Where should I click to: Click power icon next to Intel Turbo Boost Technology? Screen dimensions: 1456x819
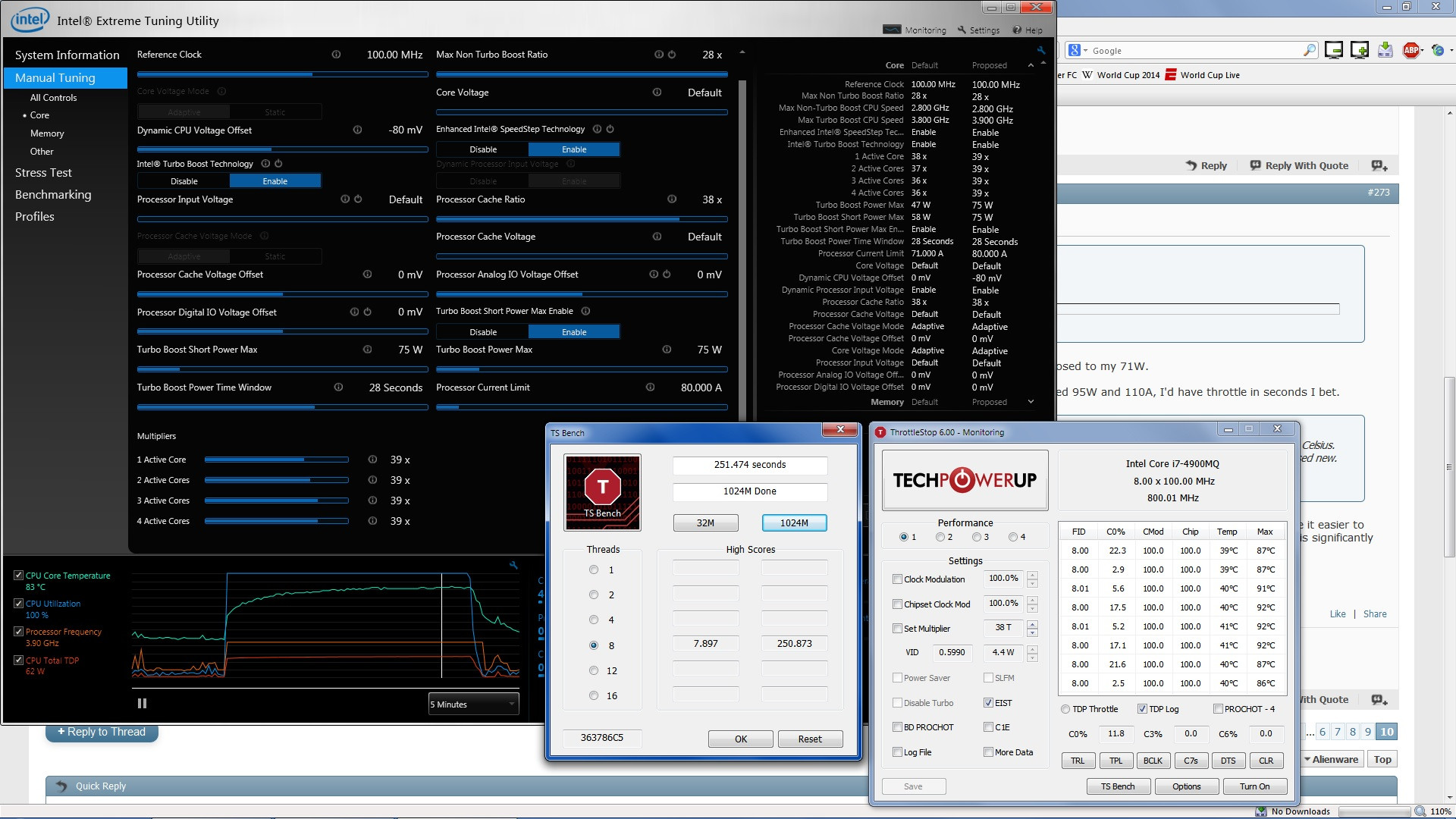278,164
